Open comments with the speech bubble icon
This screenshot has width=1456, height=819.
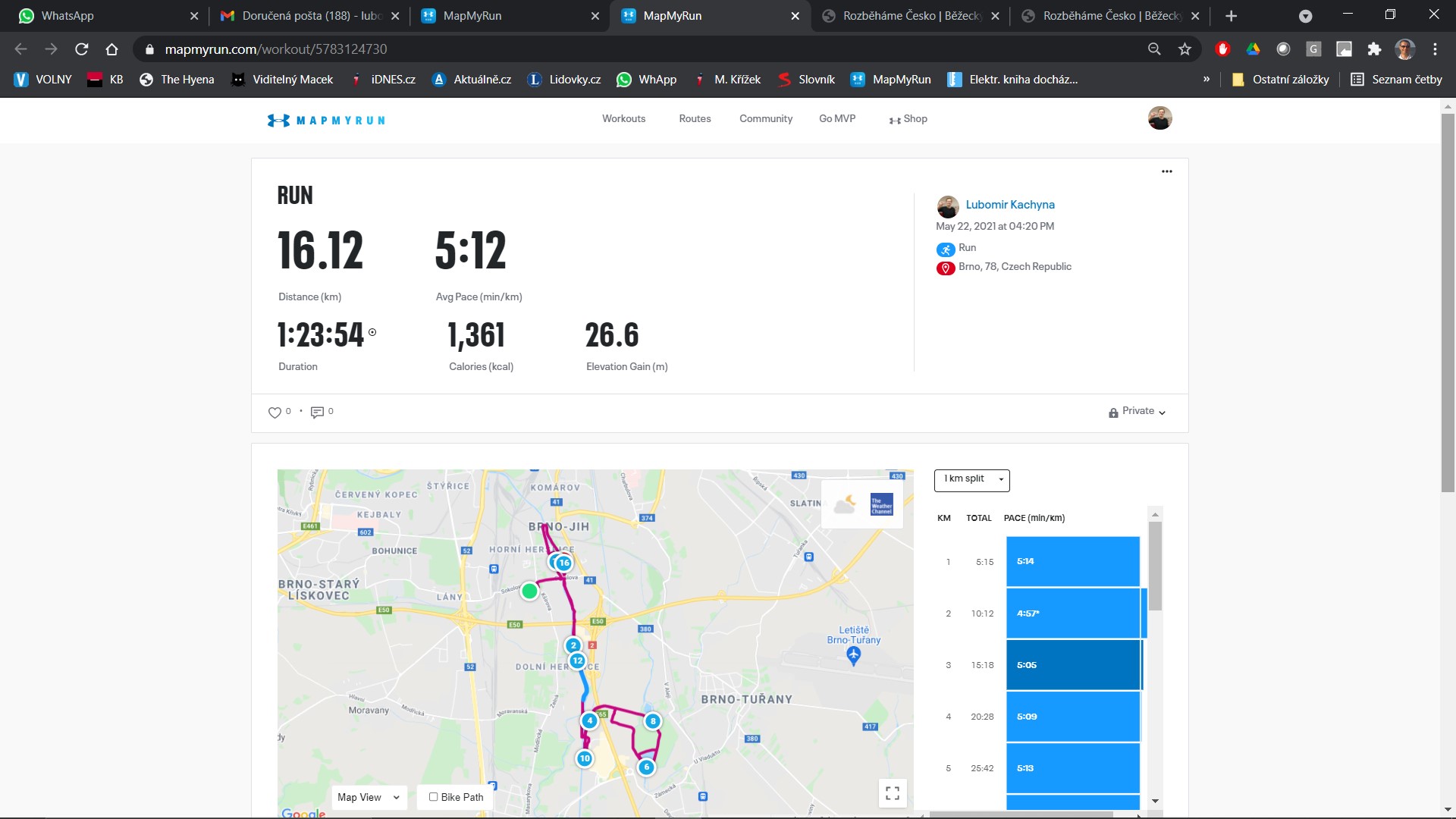pyautogui.click(x=317, y=412)
